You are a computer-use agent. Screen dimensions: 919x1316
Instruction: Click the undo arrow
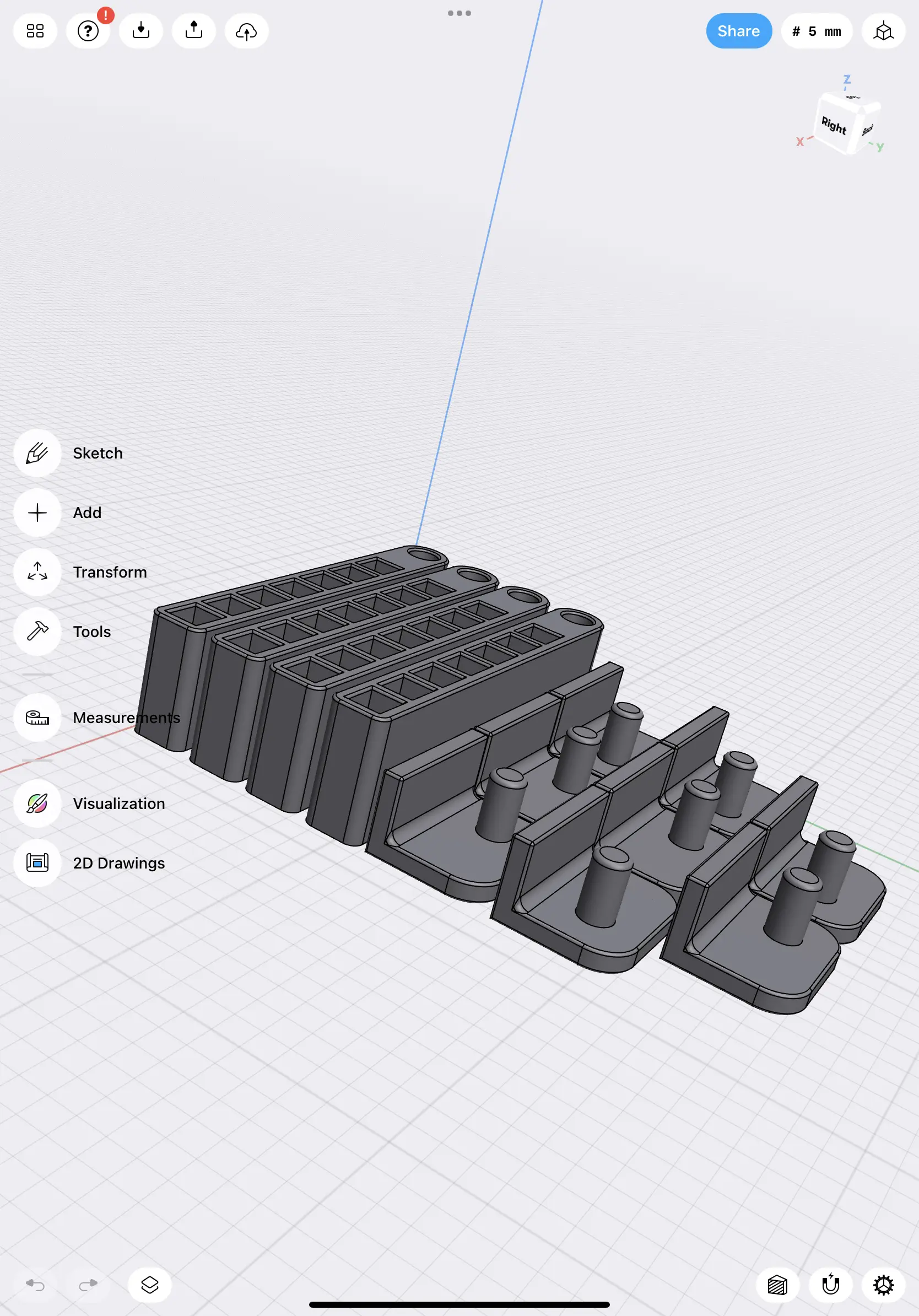35,1285
